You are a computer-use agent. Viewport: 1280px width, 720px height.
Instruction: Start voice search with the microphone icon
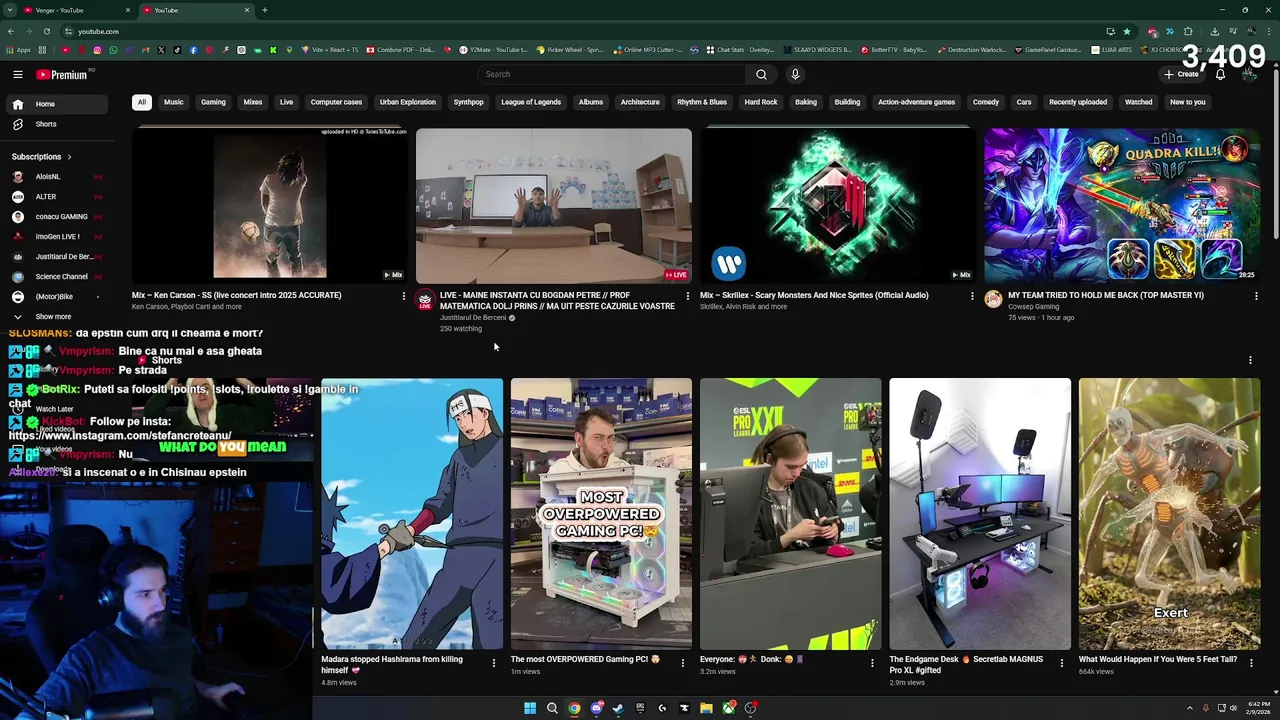click(x=795, y=74)
